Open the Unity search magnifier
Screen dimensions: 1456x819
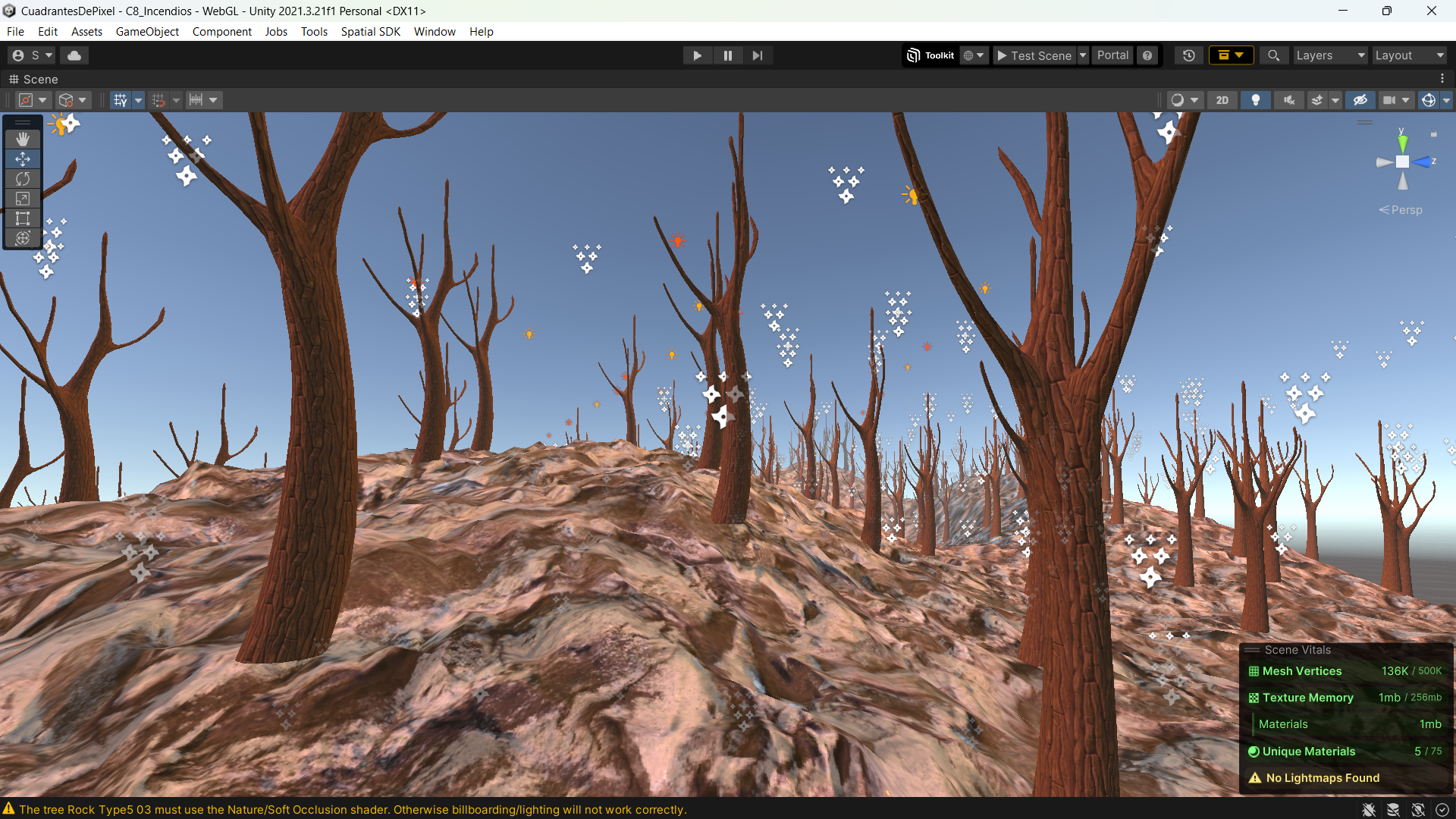pyautogui.click(x=1273, y=55)
